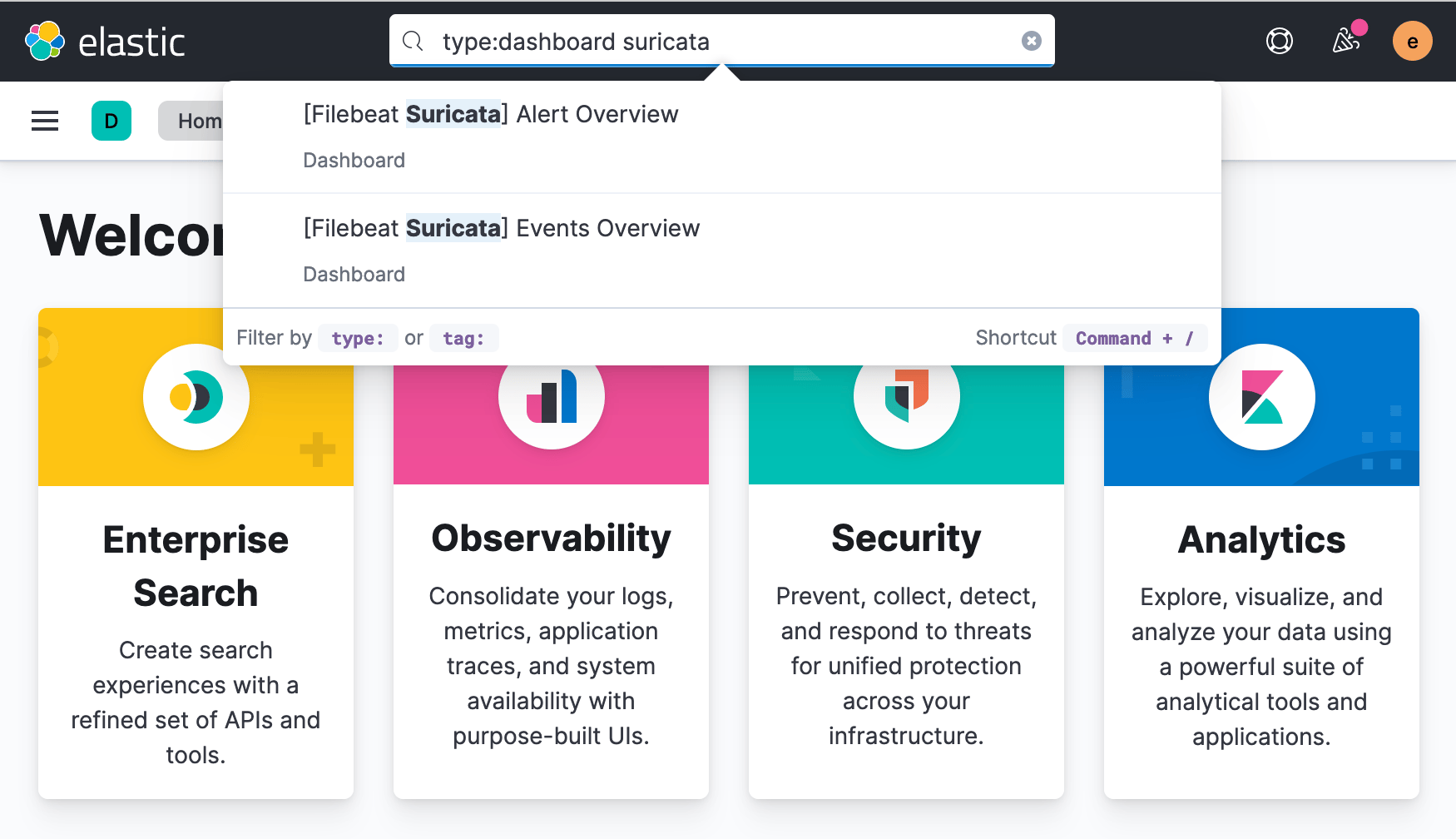
Task: Click 'Consolidate your logs' Observability description
Action: (551, 666)
